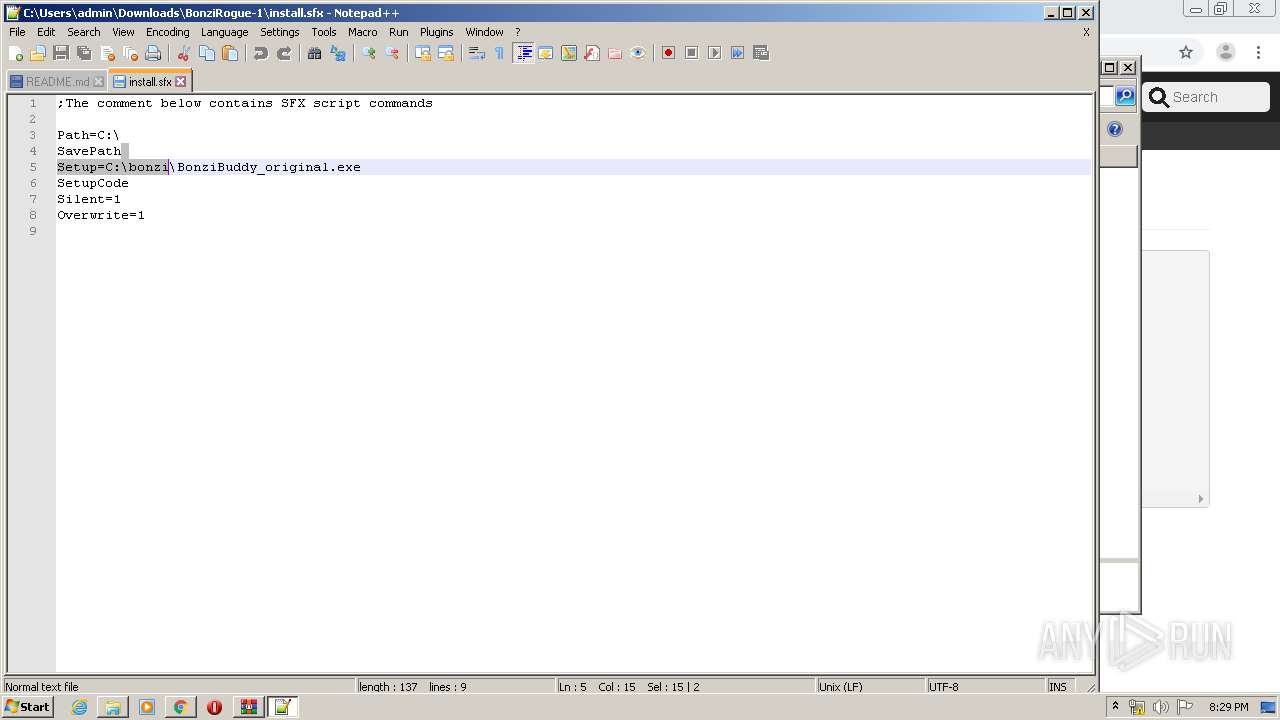
Task: Click the Zoom Out toolbar icon
Action: (392, 53)
